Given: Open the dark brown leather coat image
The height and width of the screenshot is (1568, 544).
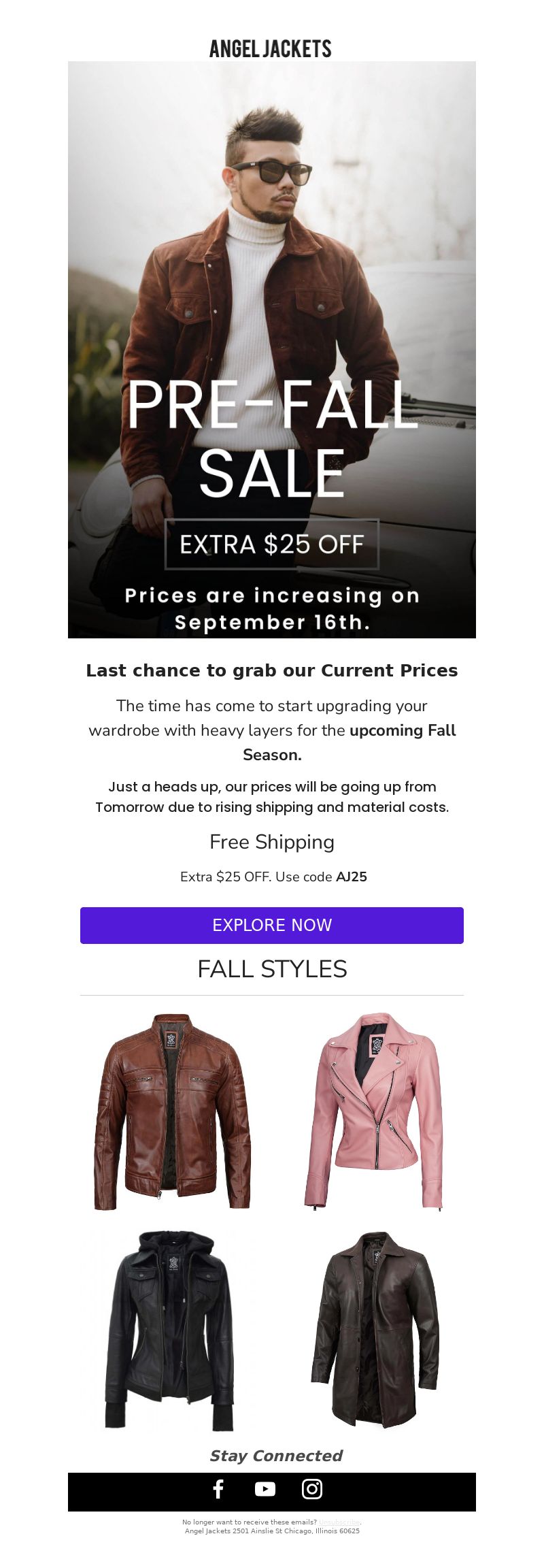Looking at the screenshot, I should coord(375,1330).
